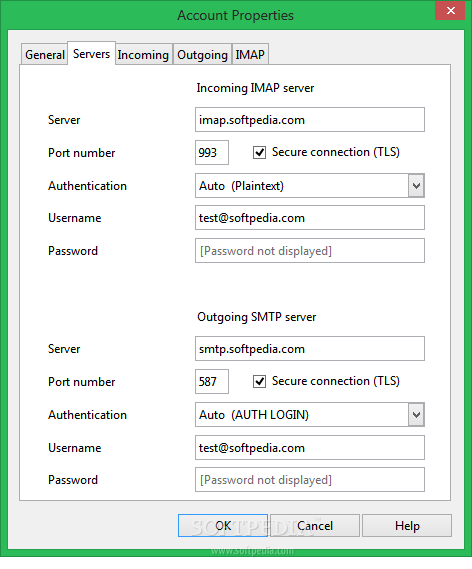Viewport: 472px width, 569px height.
Task: Click the Cancel button
Action: pos(315,525)
